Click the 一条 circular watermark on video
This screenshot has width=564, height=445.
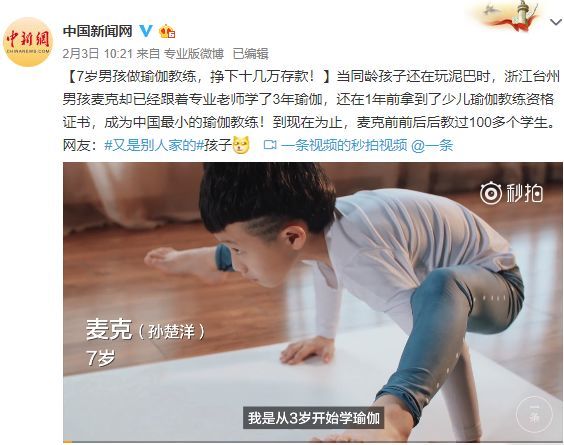[534, 414]
